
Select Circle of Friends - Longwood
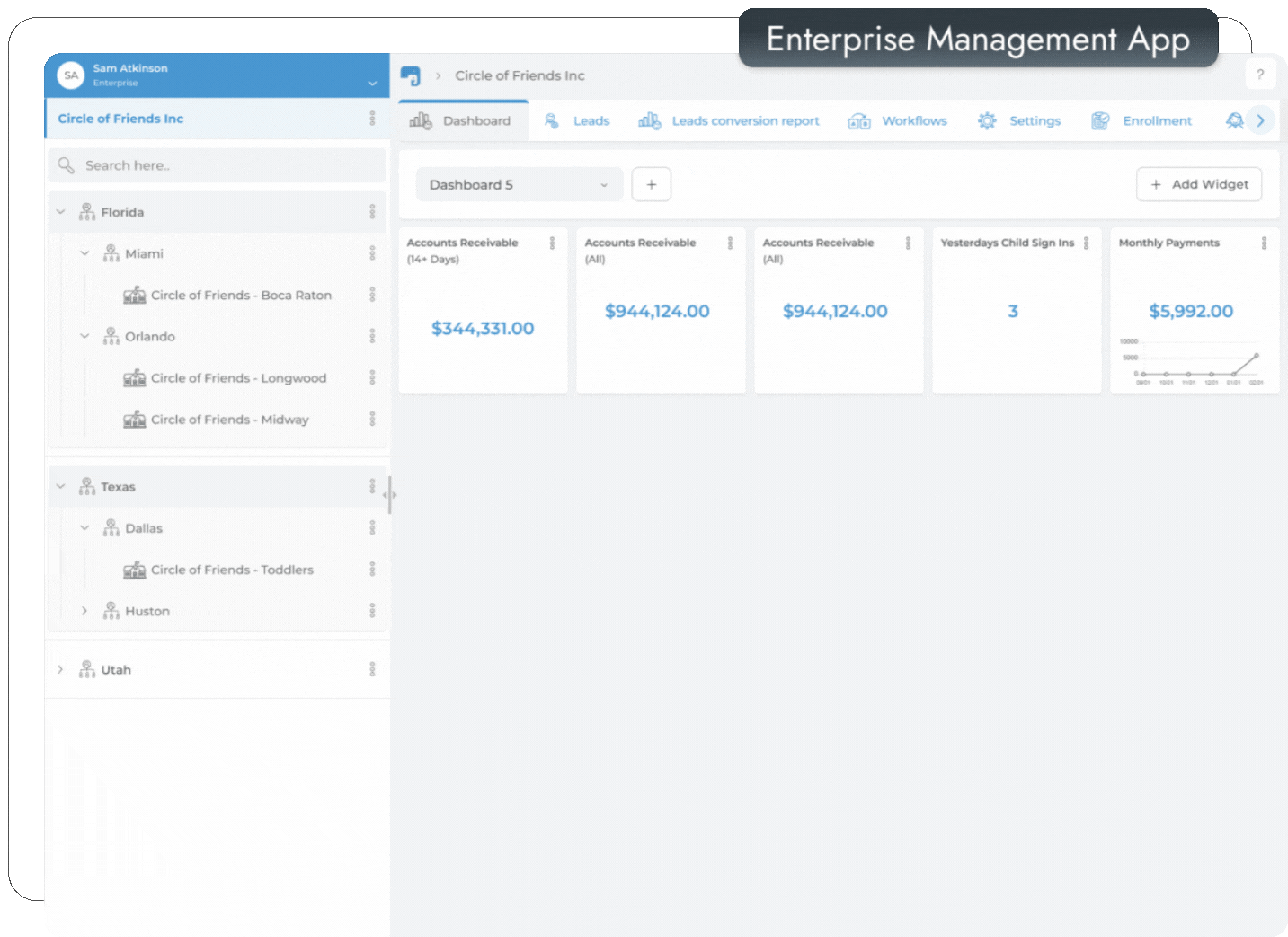pos(238,378)
